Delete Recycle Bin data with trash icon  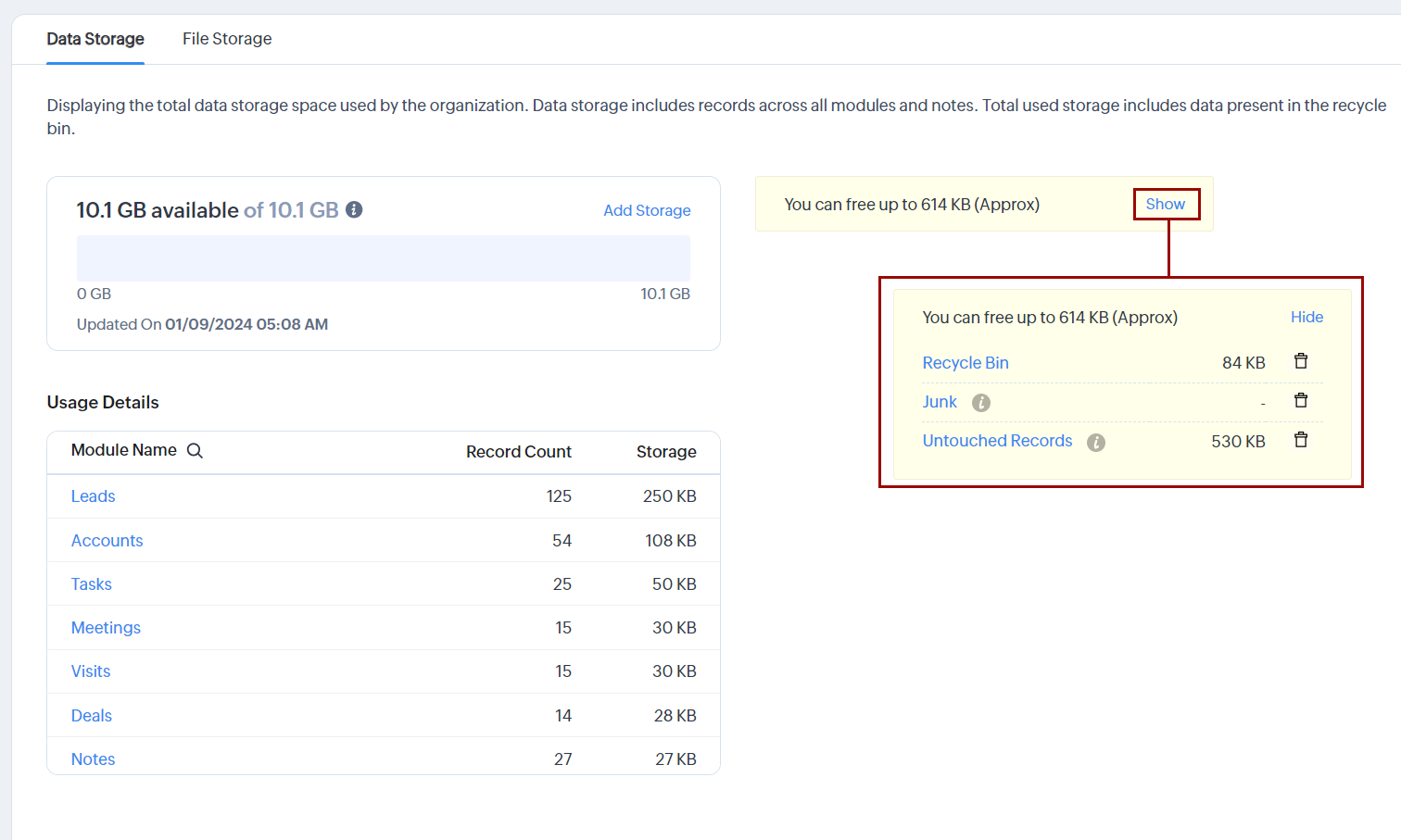point(1301,361)
